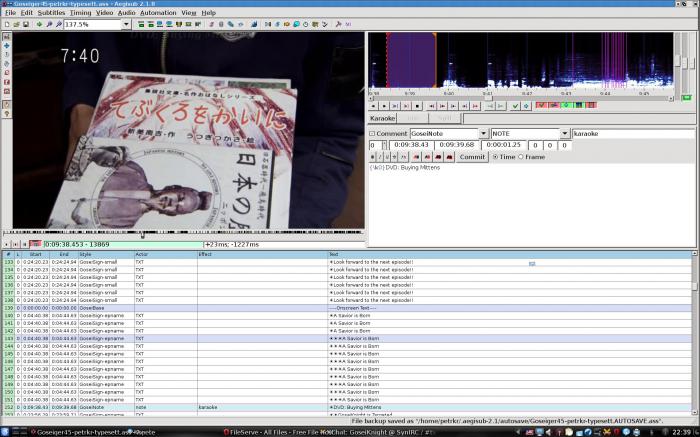Screen dimensions: 700x437
Task: Open the Automation menu
Action: tap(158, 12)
